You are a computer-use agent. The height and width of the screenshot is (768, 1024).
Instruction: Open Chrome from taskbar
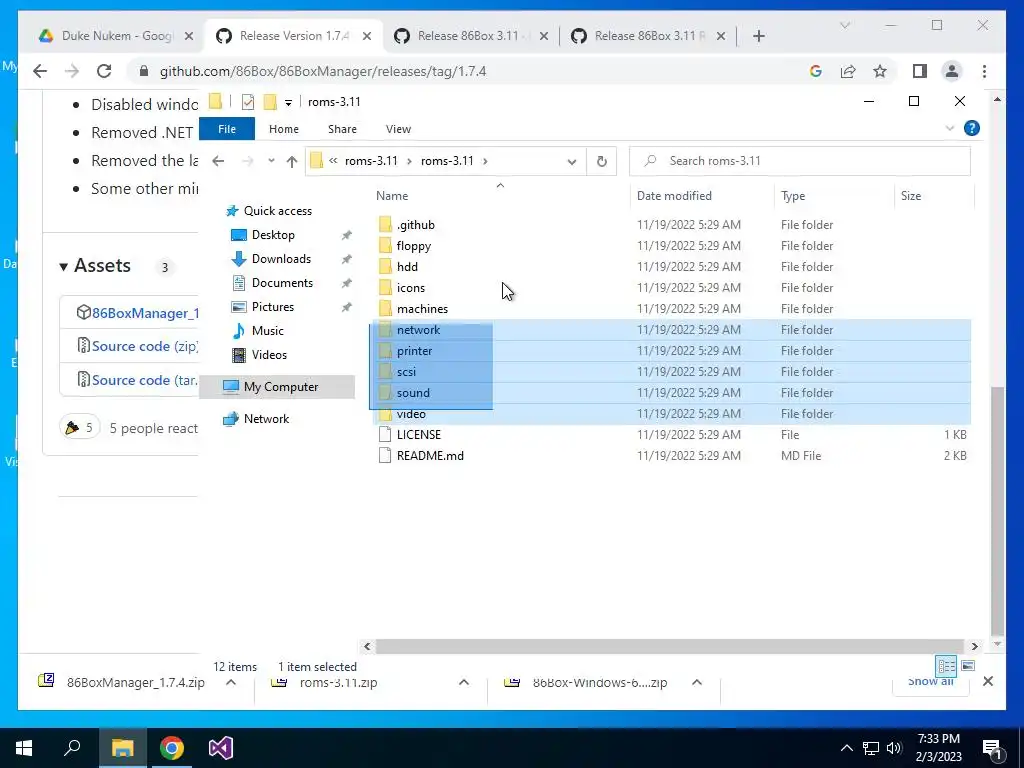(x=172, y=748)
